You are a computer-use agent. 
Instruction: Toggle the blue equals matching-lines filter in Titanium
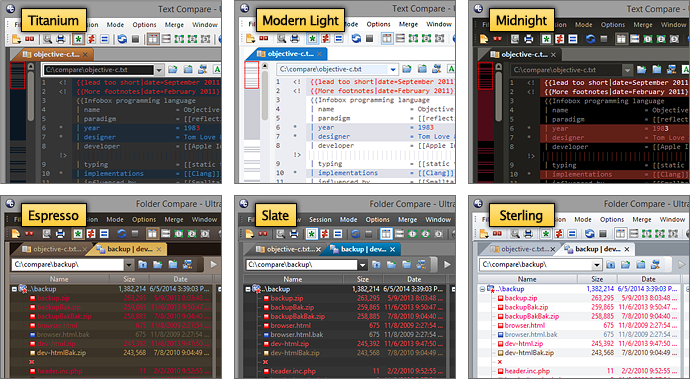[104, 39]
